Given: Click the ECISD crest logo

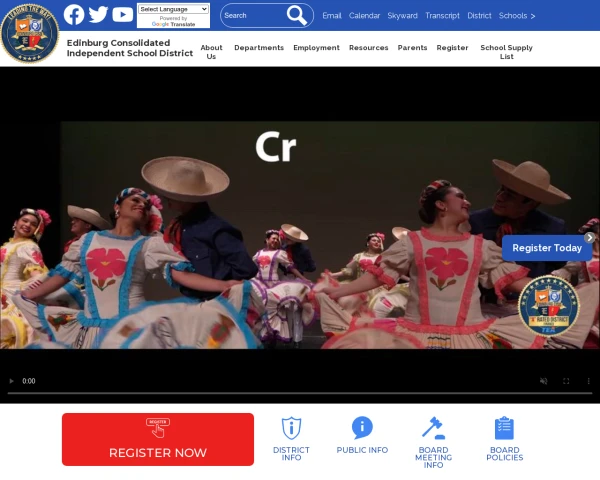Looking at the screenshot, I should click(30, 33).
